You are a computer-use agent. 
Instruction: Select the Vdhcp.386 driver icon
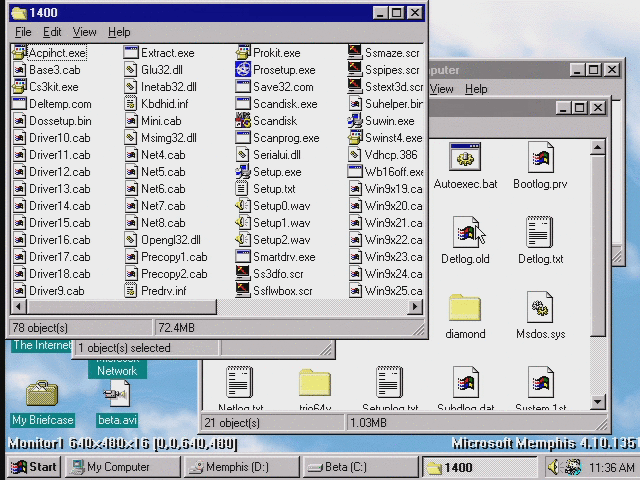click(355, 155)
